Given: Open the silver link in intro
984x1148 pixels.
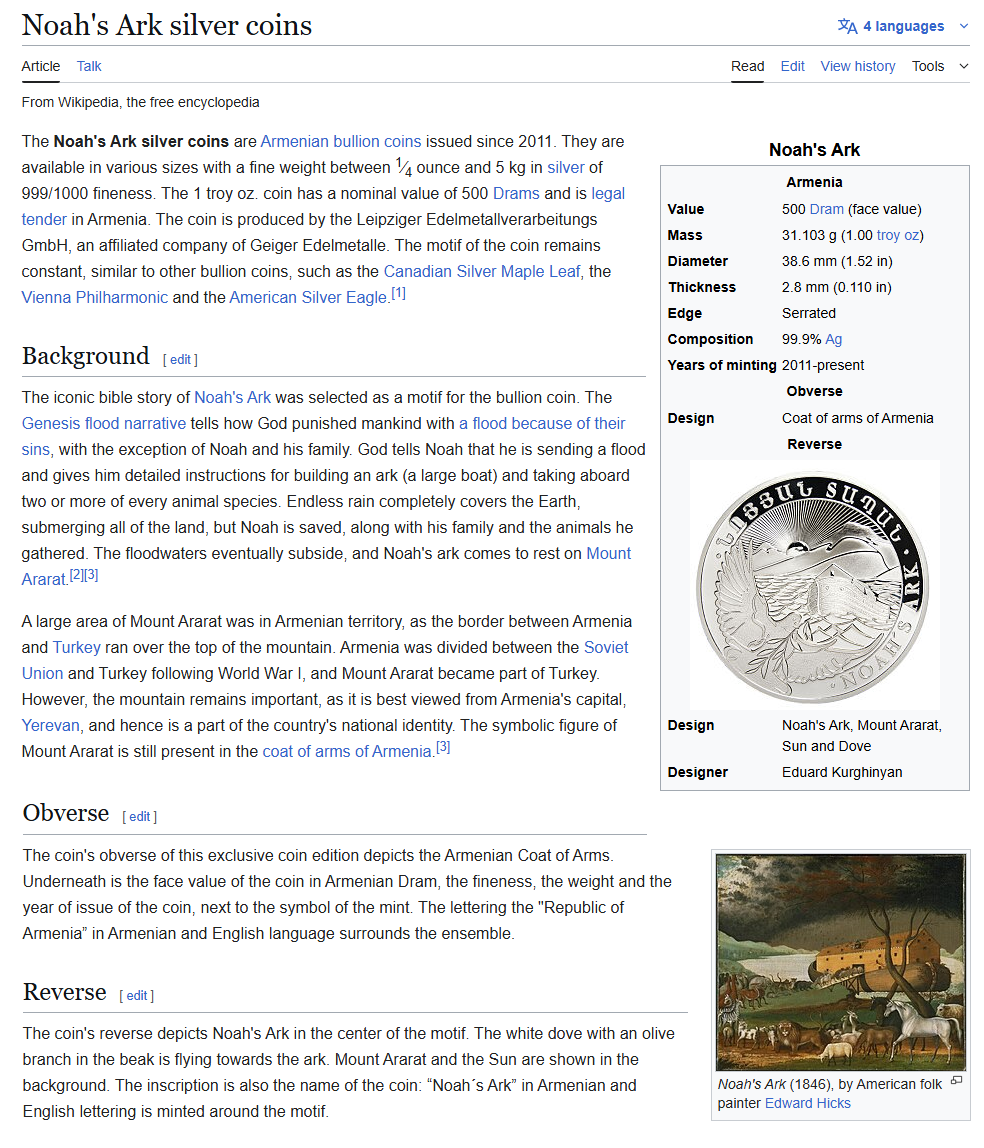Looking at the screenshot, I should click(566, 168).
